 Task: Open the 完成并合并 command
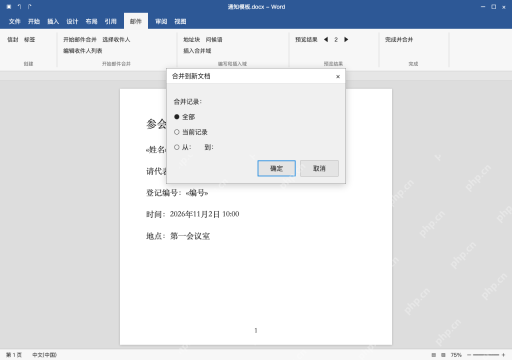(x=399, y=40)
